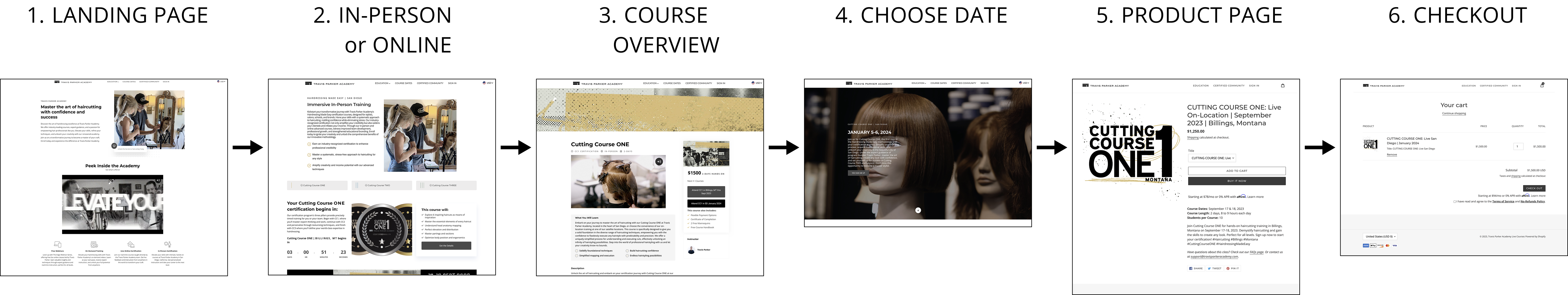Click the course preview thumbnail above $1500
This screenshot has width=1568, height=295.
(706, 154)
